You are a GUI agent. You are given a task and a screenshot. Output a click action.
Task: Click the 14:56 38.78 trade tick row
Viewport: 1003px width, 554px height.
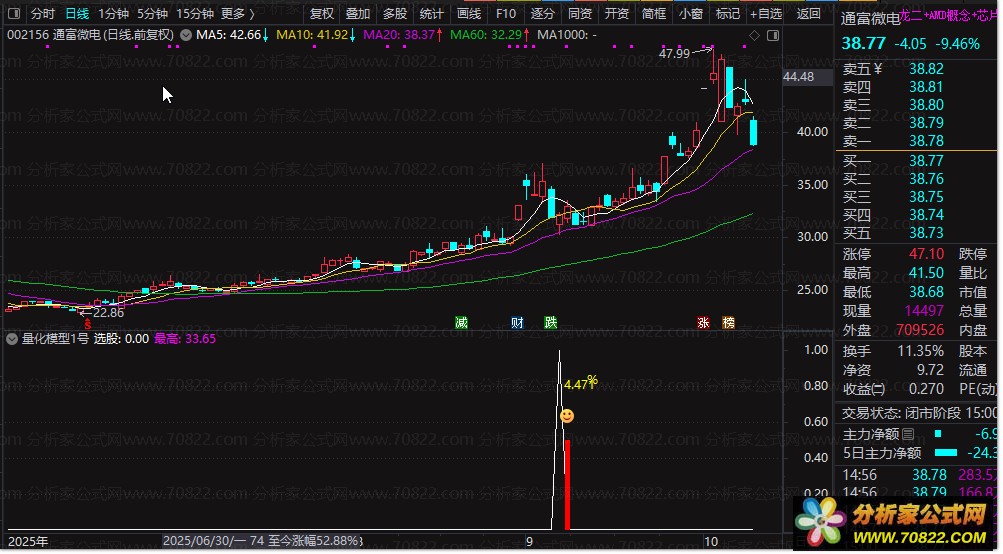tap(917, 475)
